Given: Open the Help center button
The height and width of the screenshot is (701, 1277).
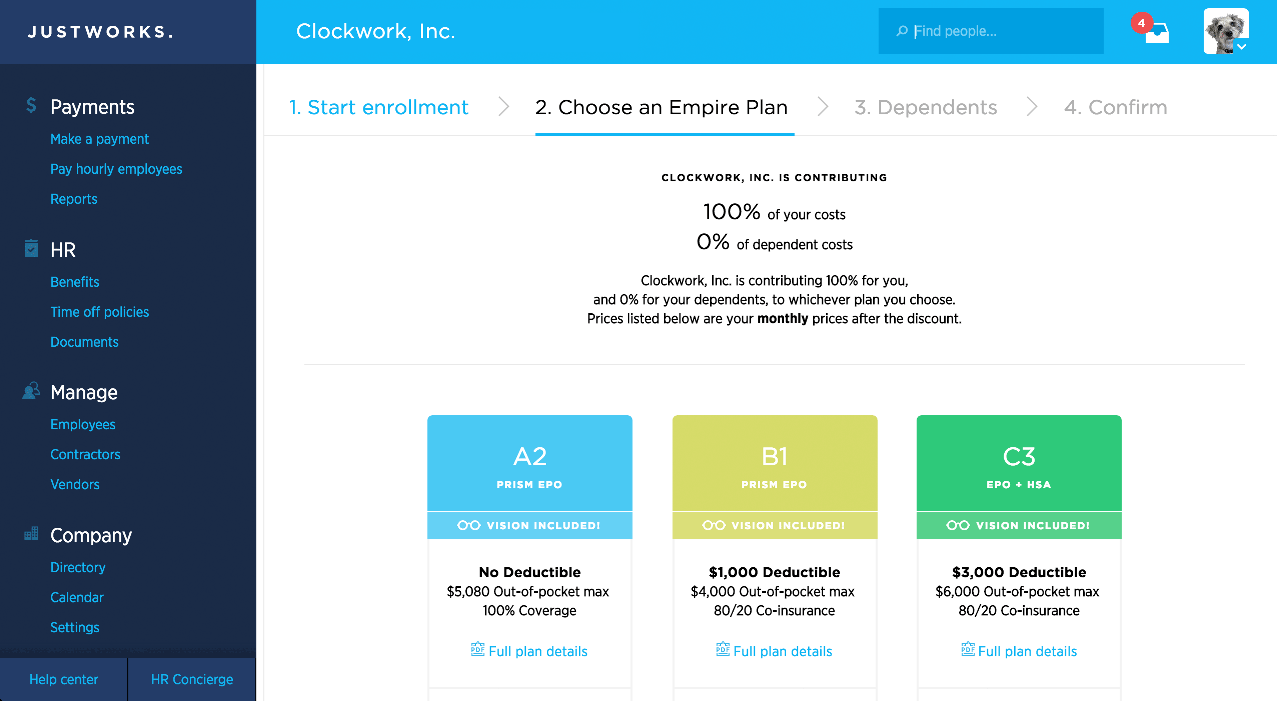Looking at the screenshot, I should coord(64,679).
